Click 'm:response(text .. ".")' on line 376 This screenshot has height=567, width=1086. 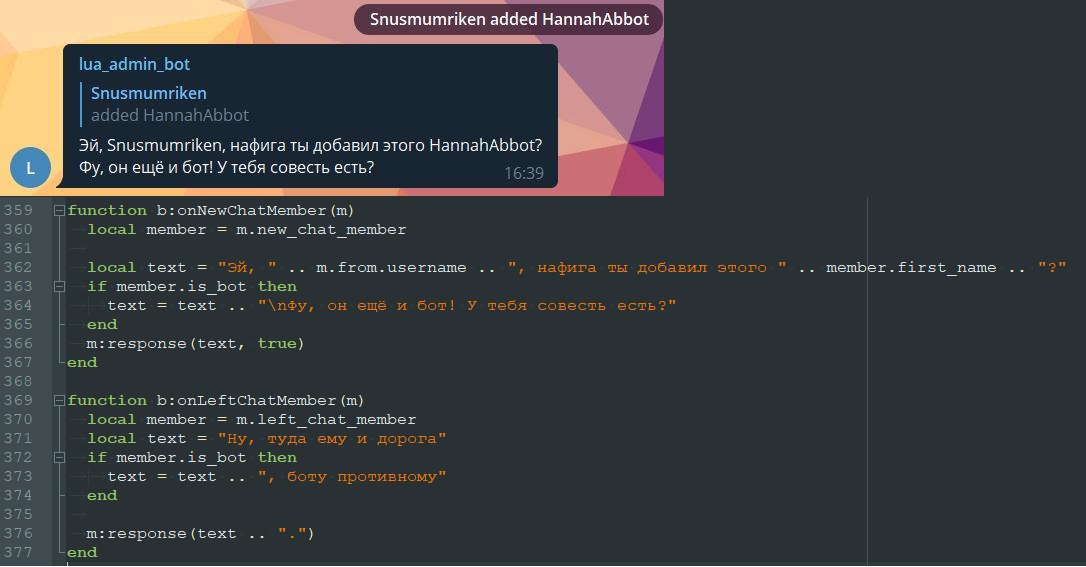click(200, 533)
